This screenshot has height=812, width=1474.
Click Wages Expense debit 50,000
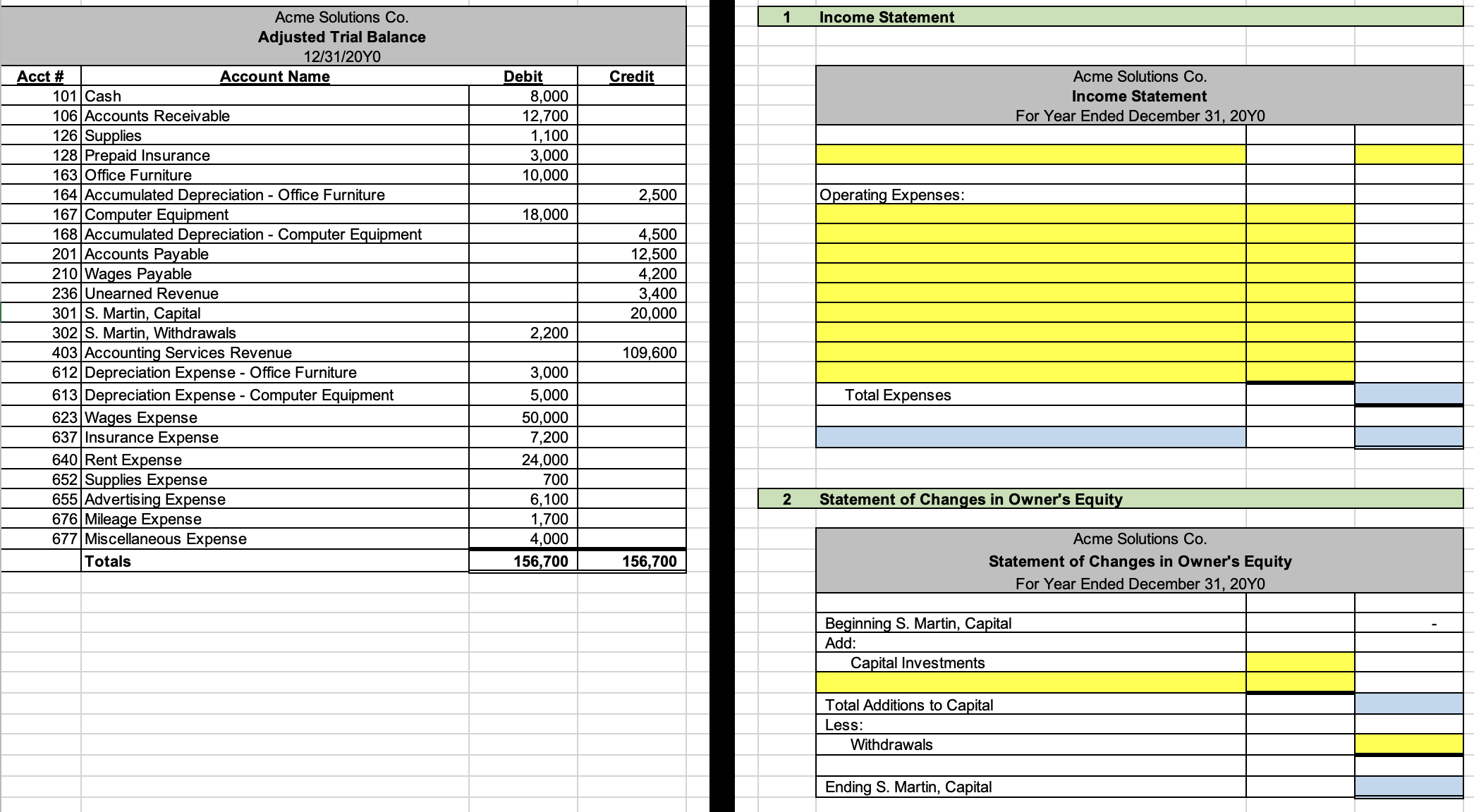(x=523, y=417)
